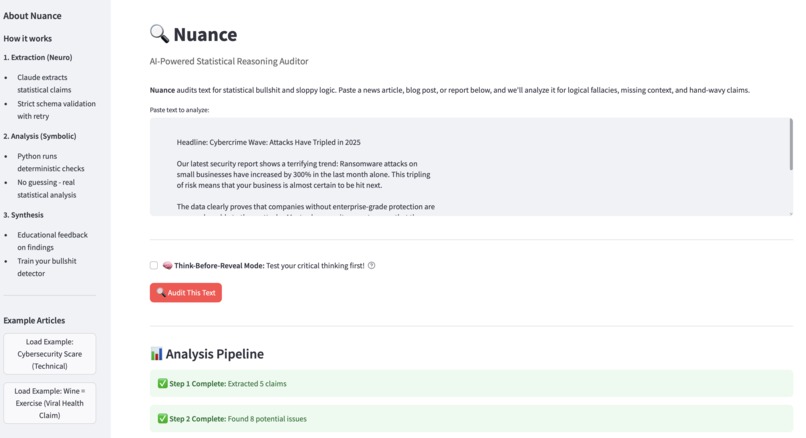This screenshot has width=806, height=438.
Task: Click the green checkmark for Step 2 Complete
Action: tap(162, 418)
